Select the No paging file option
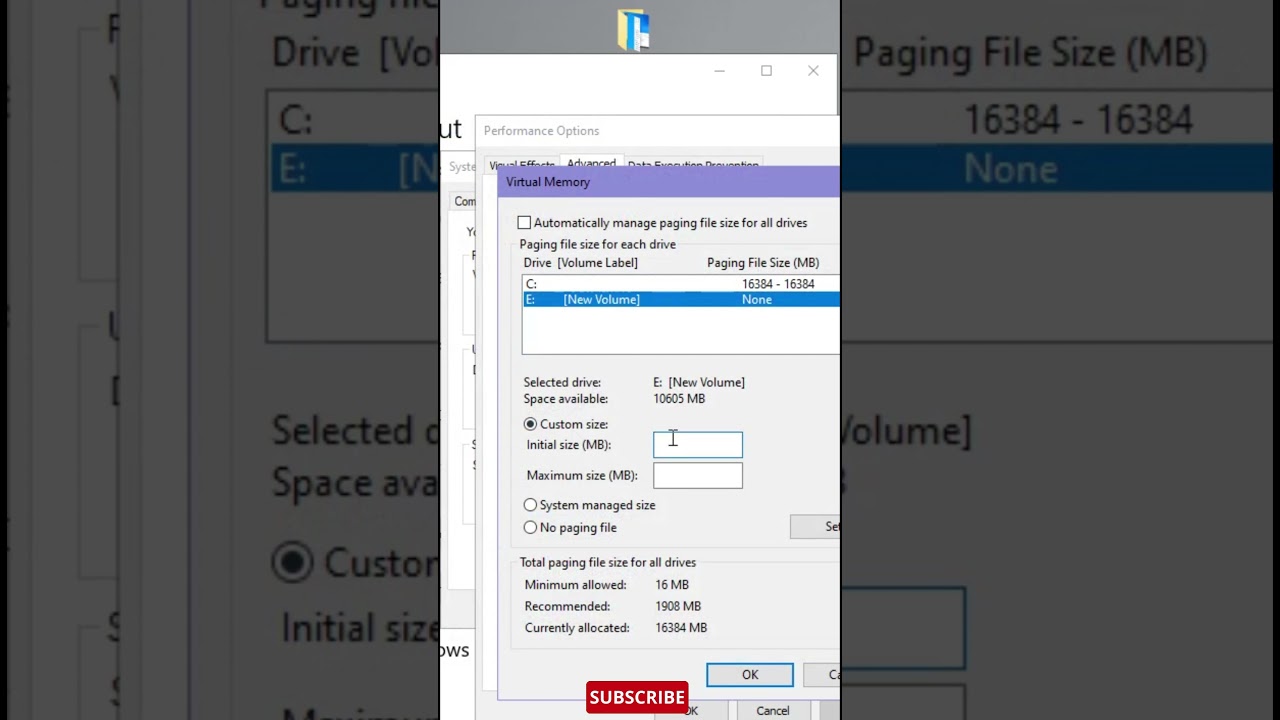This screenshot has width=1280, height=720. (x=530, y=527)
